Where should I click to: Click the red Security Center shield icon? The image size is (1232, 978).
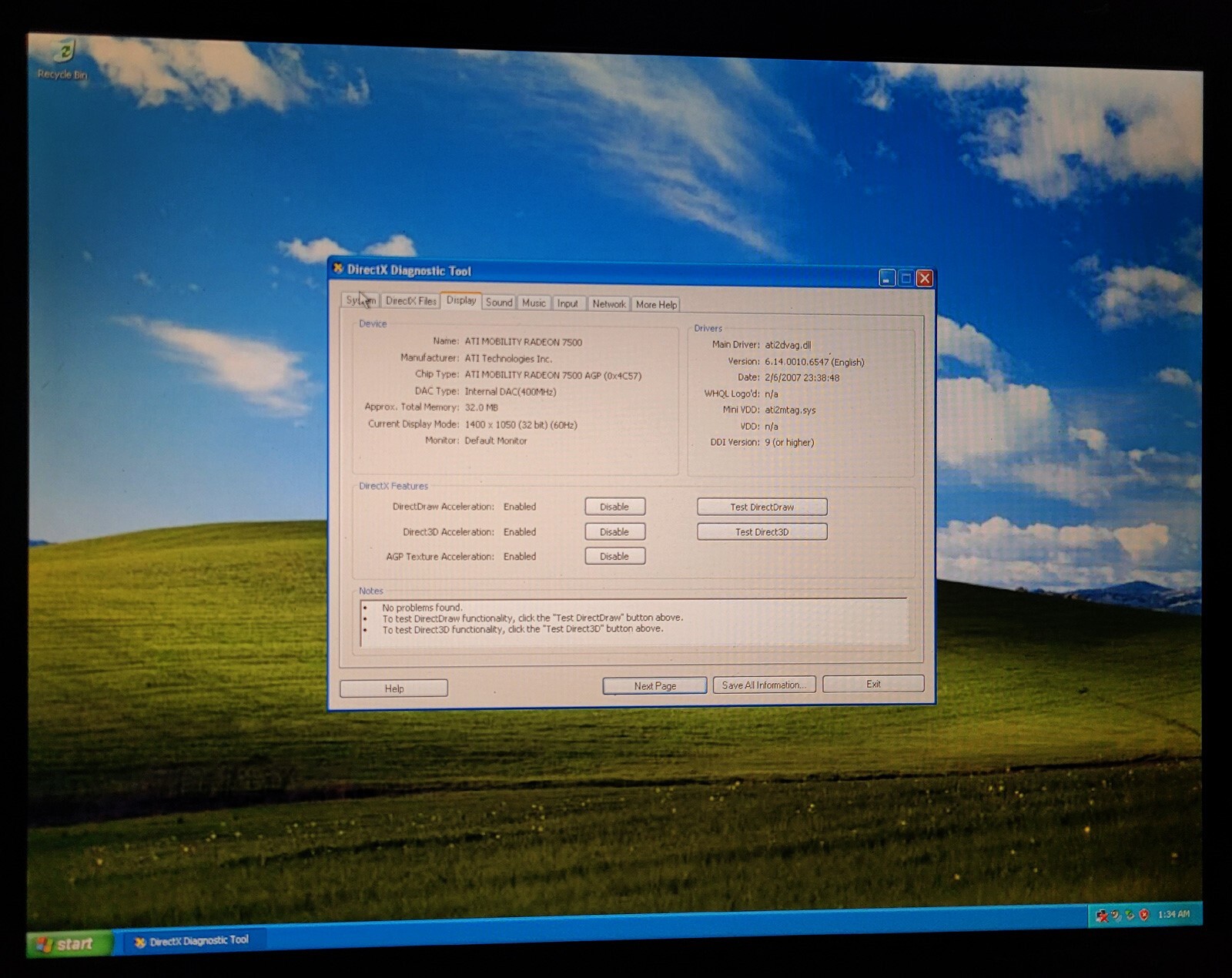point(1144,914)
